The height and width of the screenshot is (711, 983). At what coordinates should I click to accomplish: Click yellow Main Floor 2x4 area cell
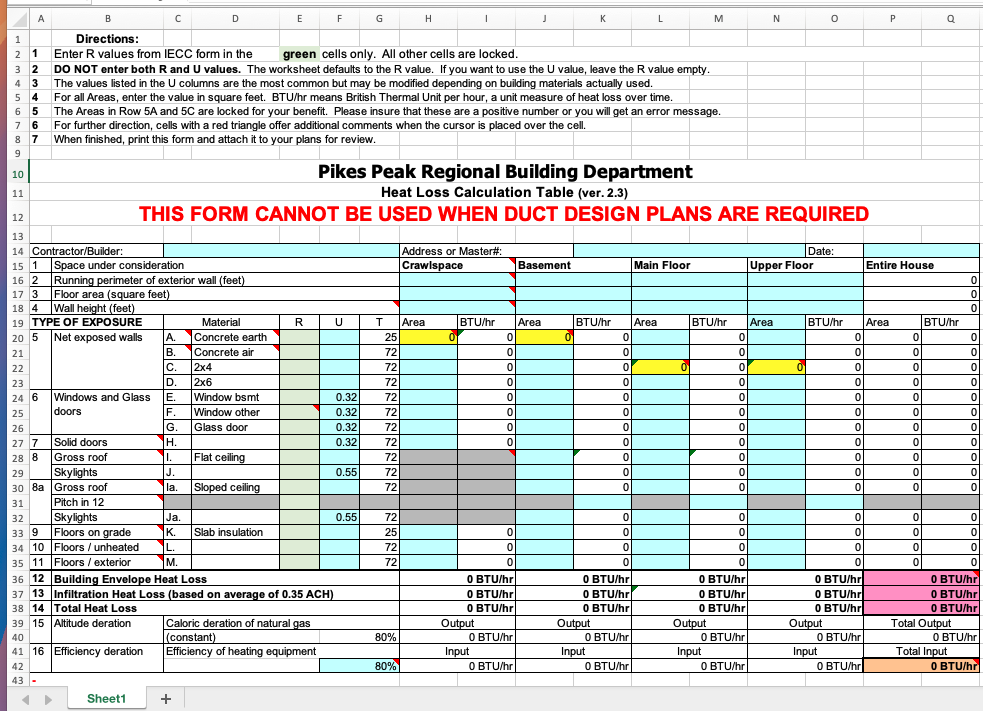point(660,367)
